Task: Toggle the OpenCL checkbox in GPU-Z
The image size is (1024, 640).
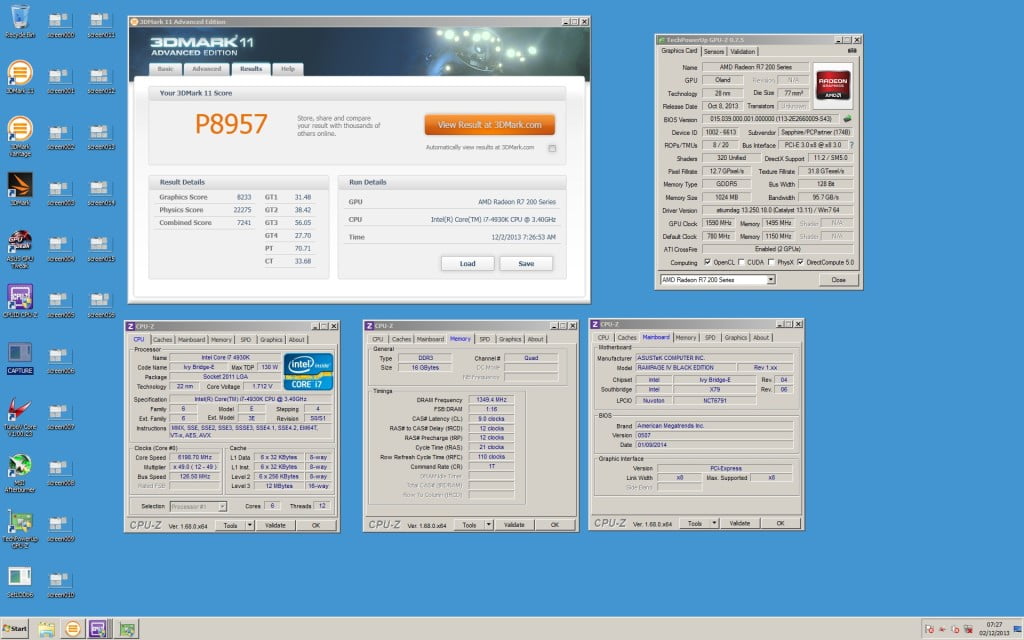Action: 708,262
